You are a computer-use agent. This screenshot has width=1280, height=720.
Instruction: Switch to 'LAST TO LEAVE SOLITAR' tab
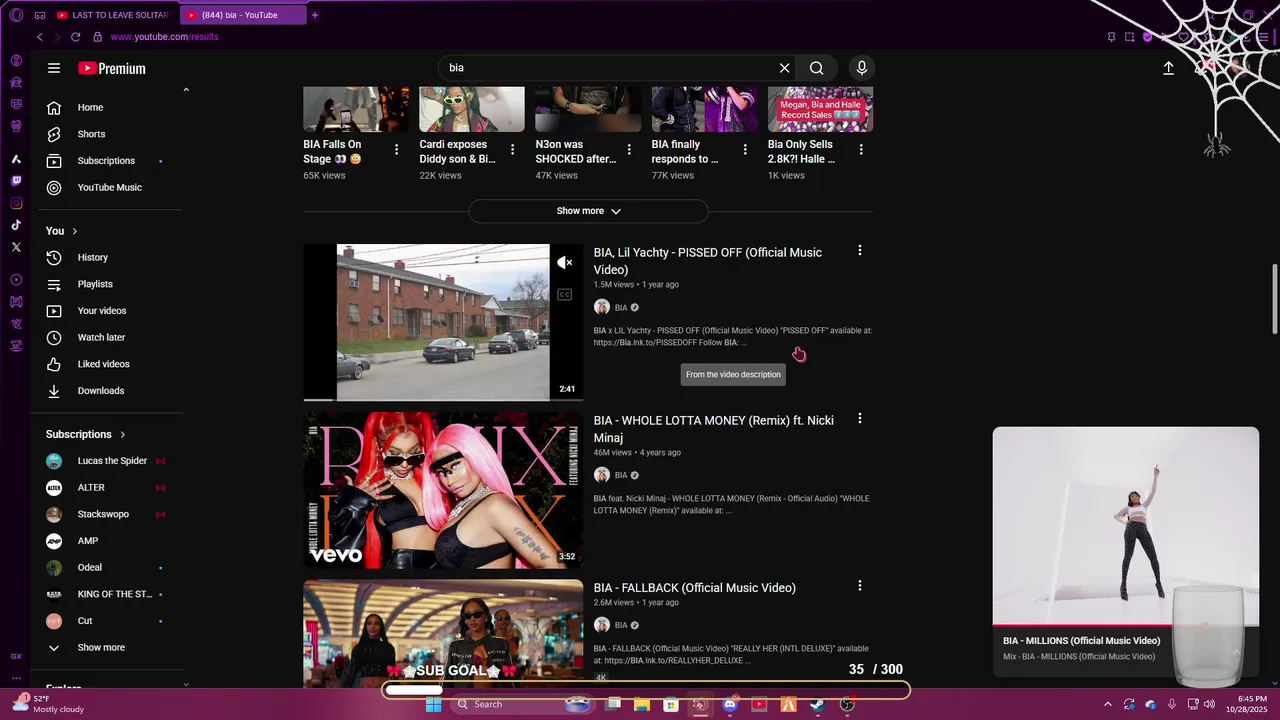tap(112, 15)
